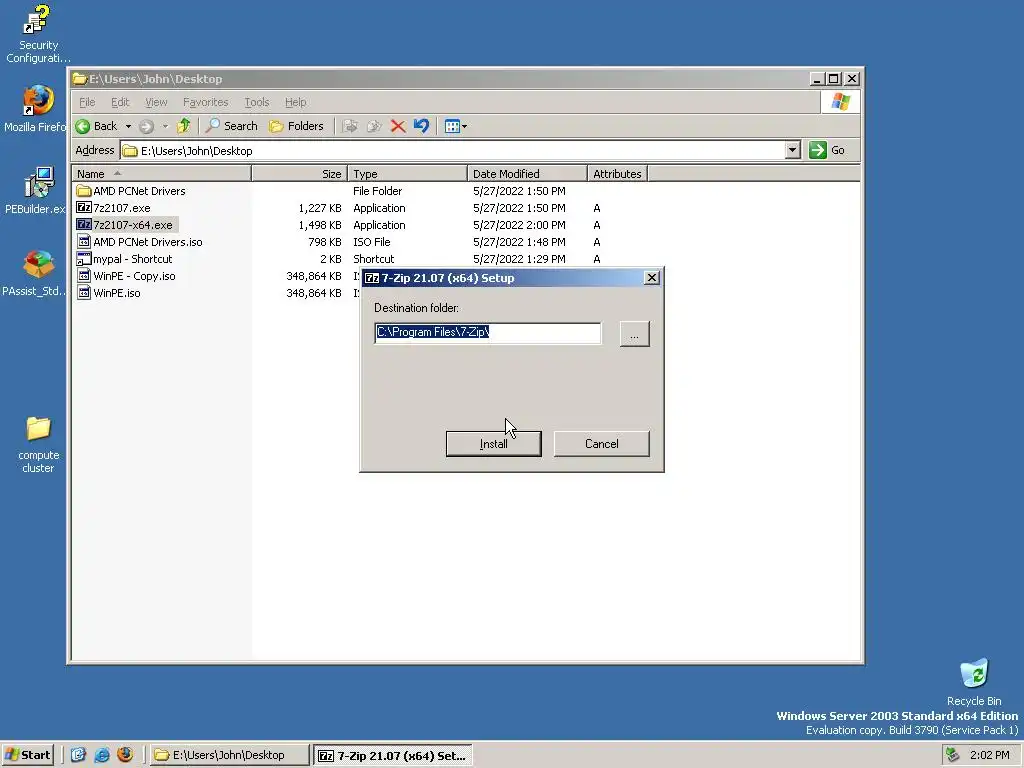Click the Destination folder path field
1024x768 pixels.
click(x=487, y=332)
